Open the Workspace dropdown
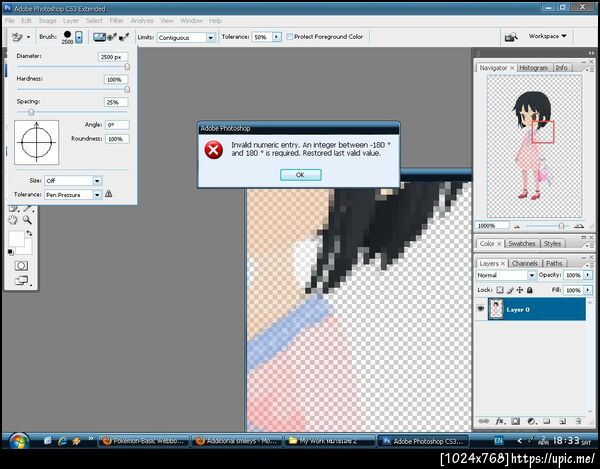600x469 pixels. [548, 36]
